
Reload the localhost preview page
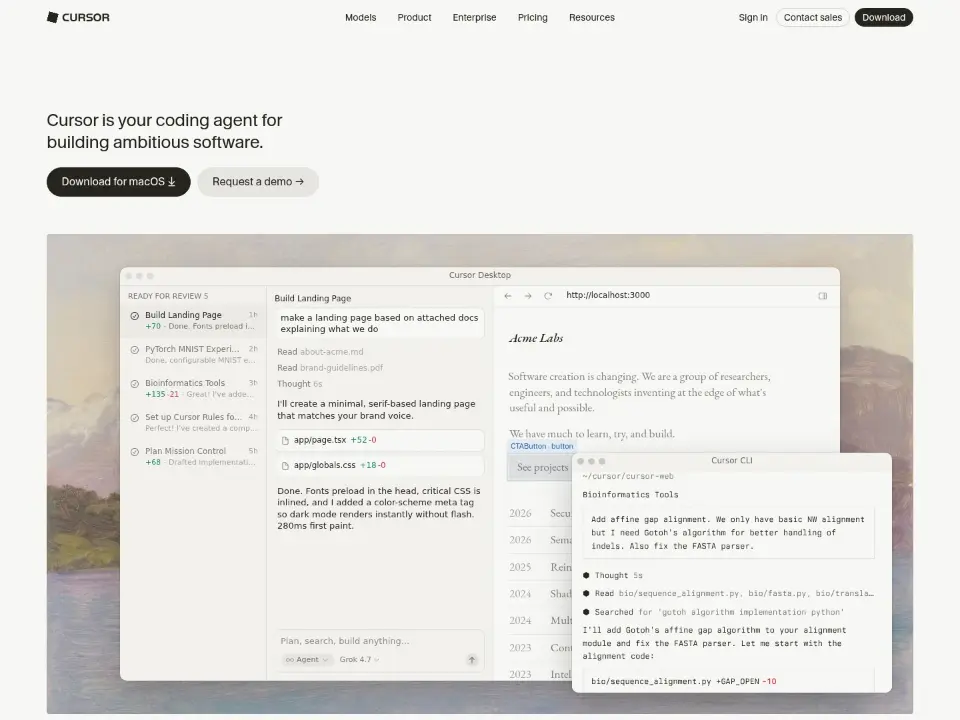[x=548, y=296]
